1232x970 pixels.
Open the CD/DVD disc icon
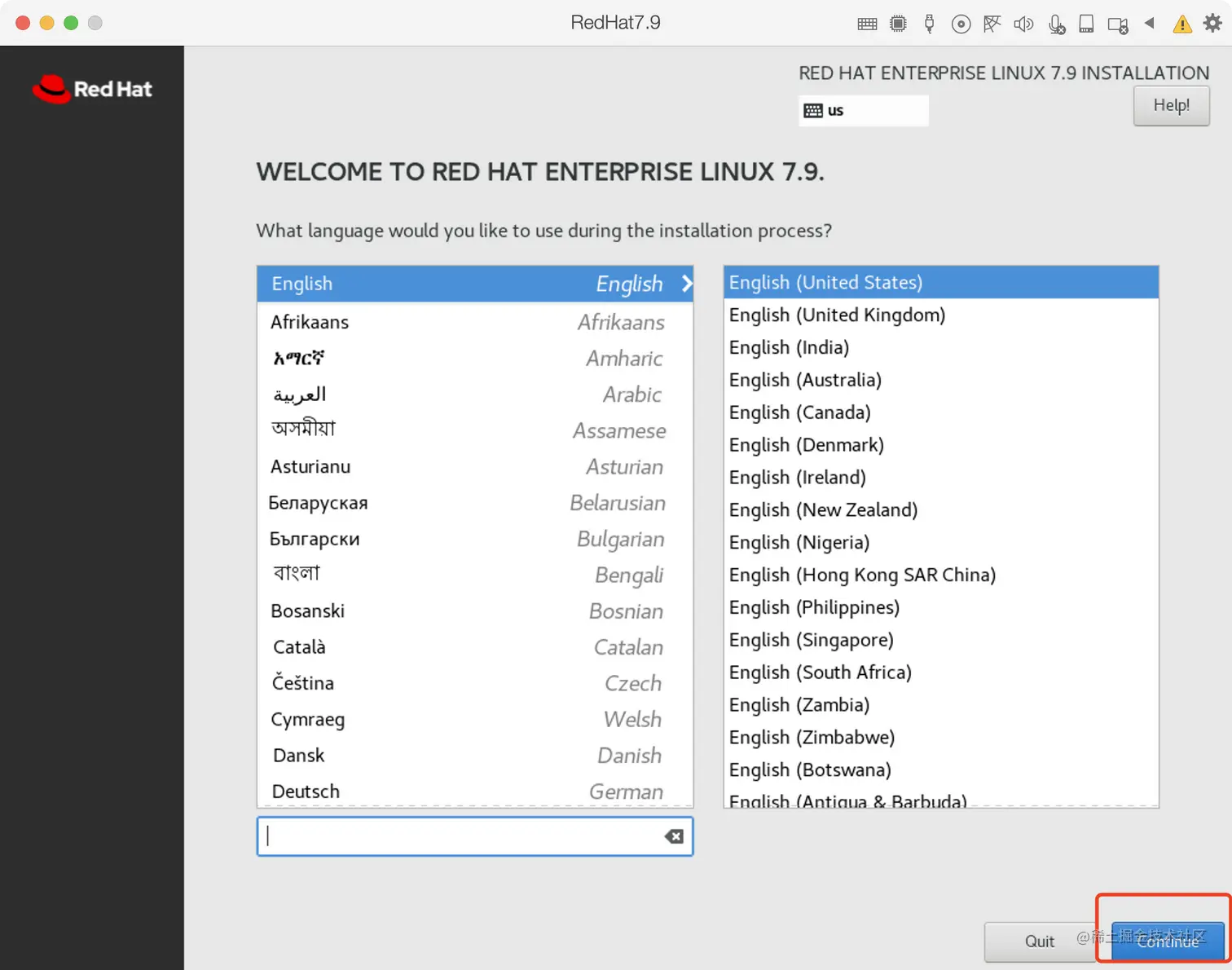pyautogui.click(x=961, y=24)
